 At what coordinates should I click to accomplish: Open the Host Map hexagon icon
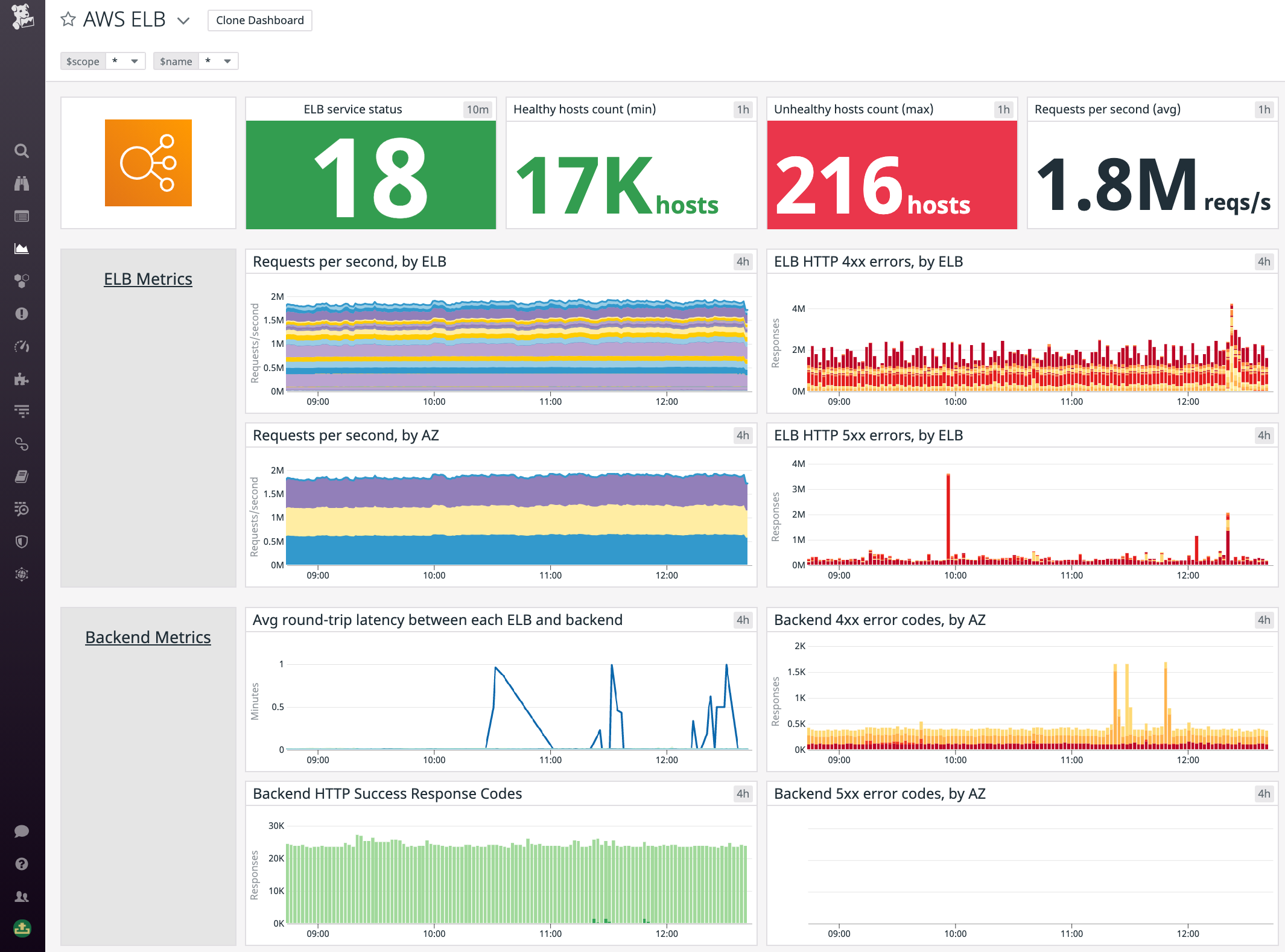pos(22,280)
